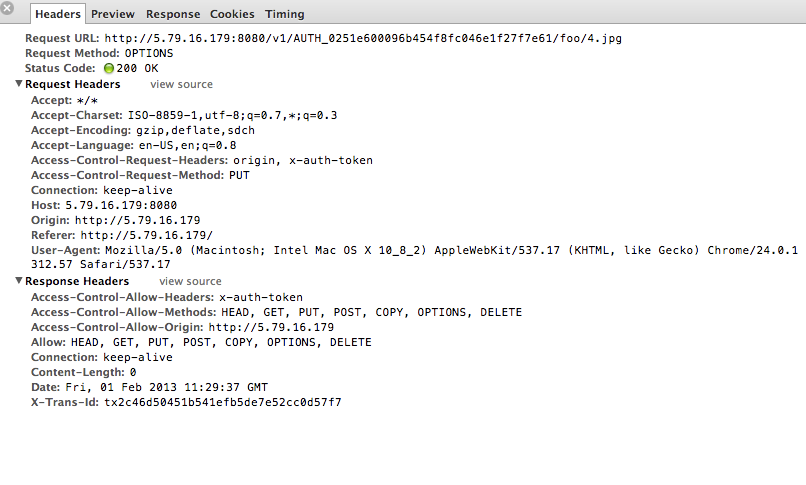Click the Referer header URL

pos(146,235)
